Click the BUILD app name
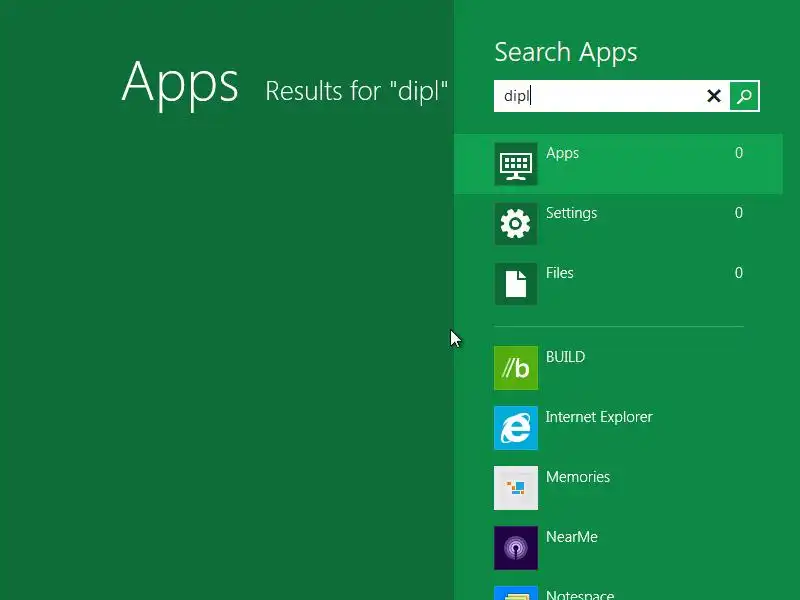800x600 pixels. [x=565, y=357]
